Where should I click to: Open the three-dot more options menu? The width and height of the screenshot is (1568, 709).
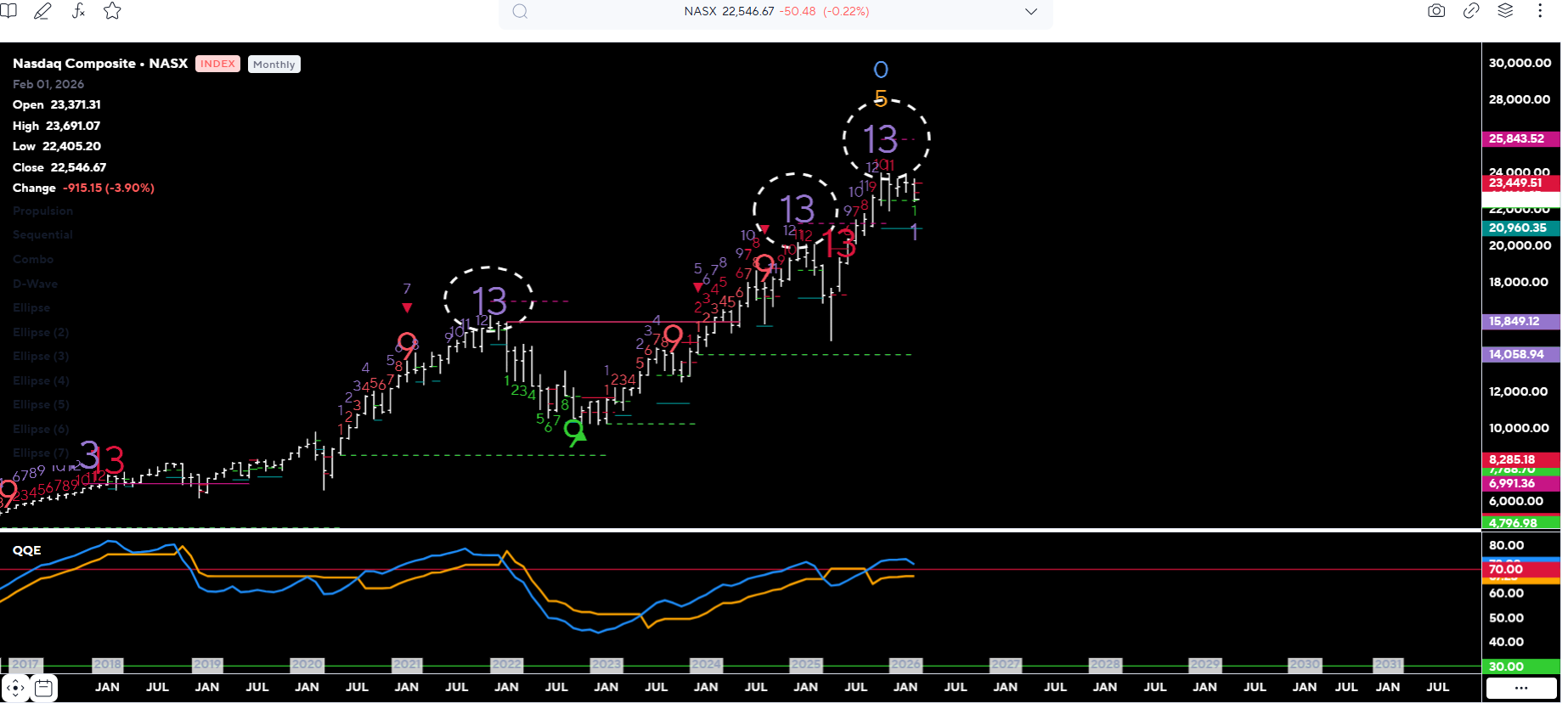tap(1540, 11)
